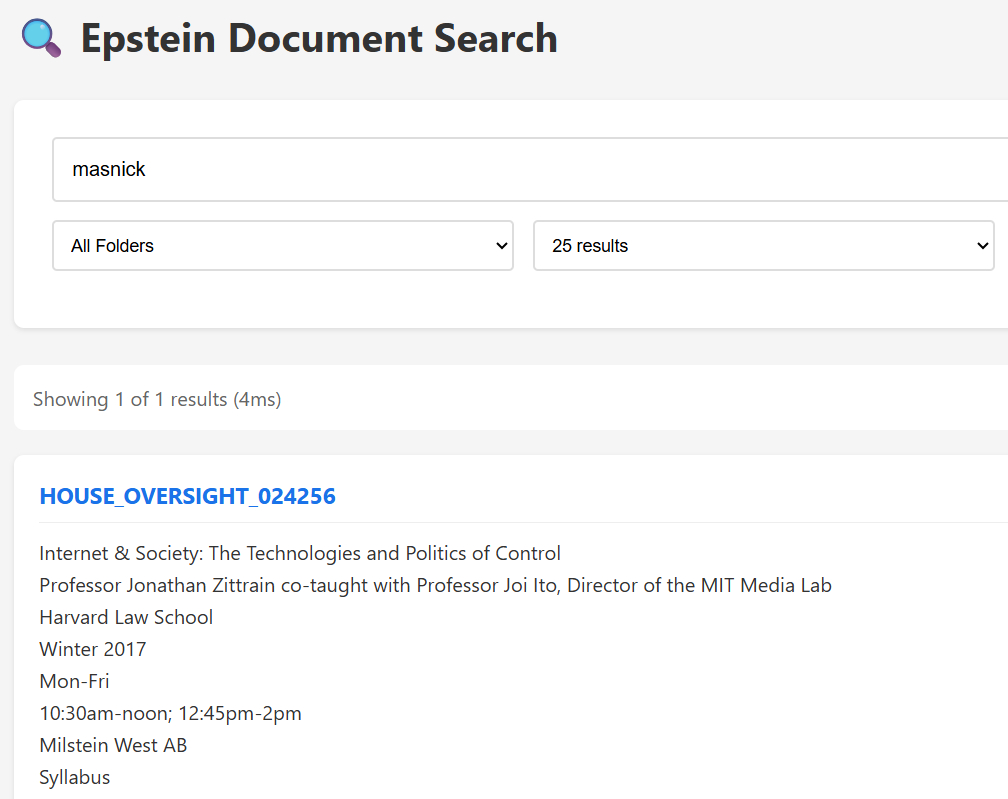
Task: Click the chevron arrow on All Folders selector
Action: [x=501, y=246]
